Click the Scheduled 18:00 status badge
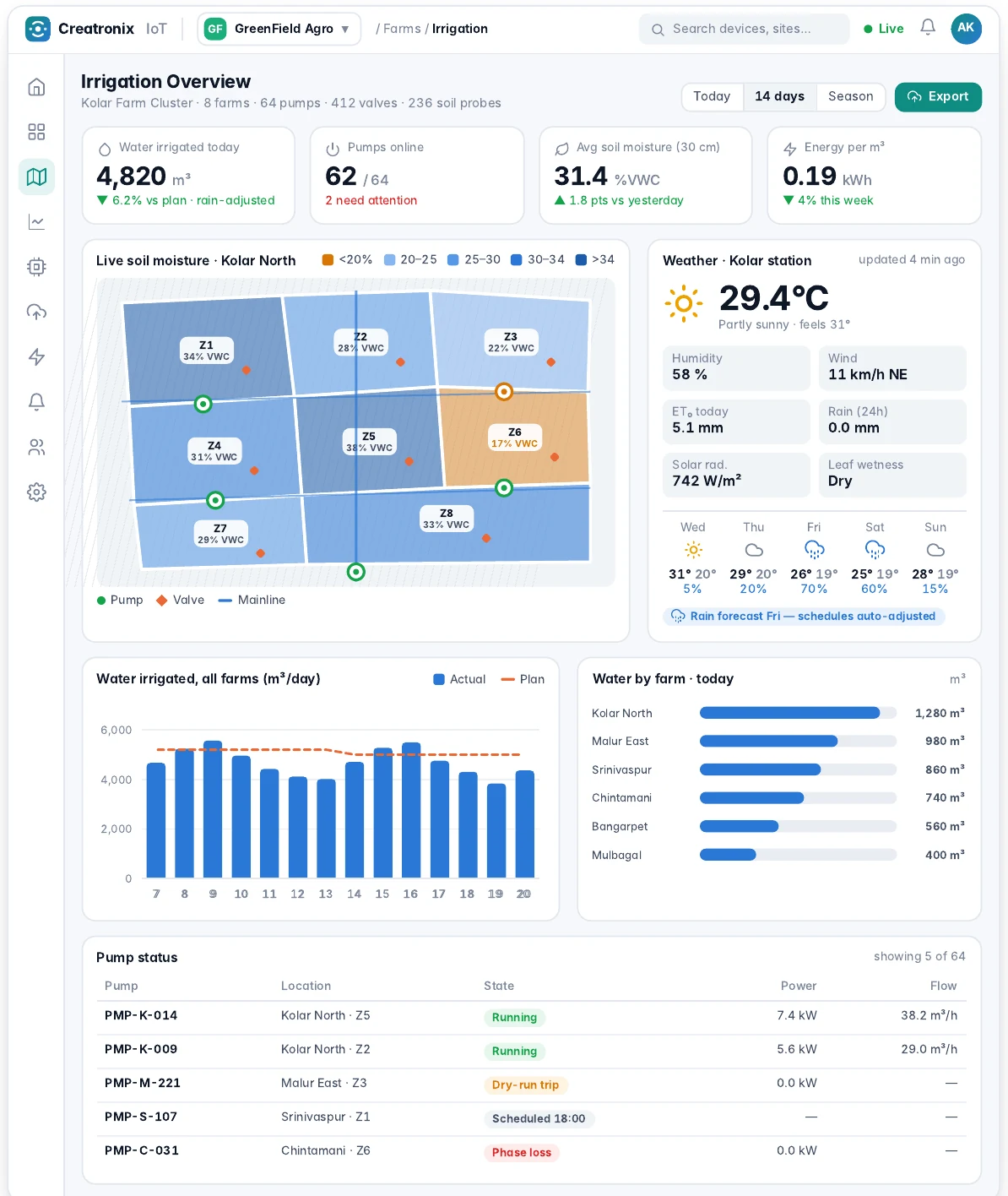The image size is (1008, 1196). tap(539, 1119)
